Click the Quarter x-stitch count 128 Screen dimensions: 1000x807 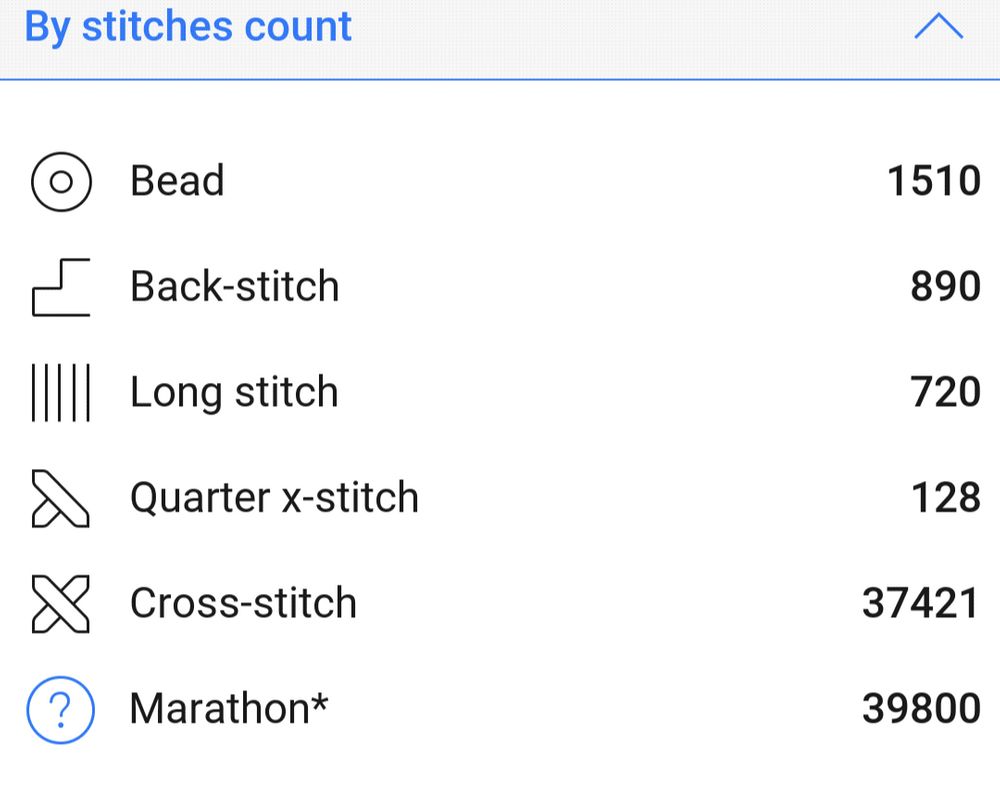(x=945, y=498)
